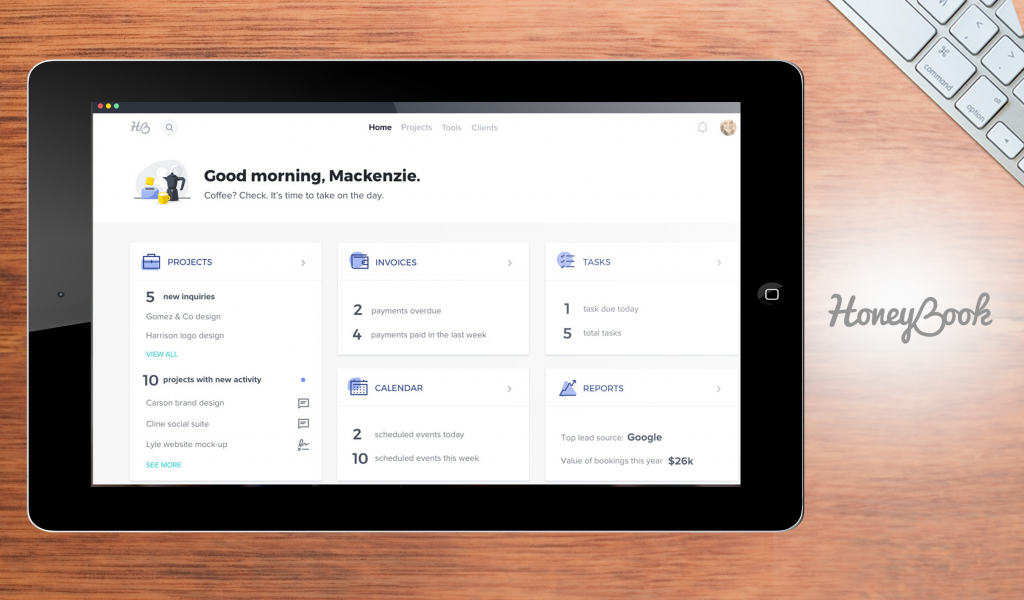Screen dimensions: 1024x600
Task: Click the signature icon beside Lyle website mock-up
Action: 302,443
